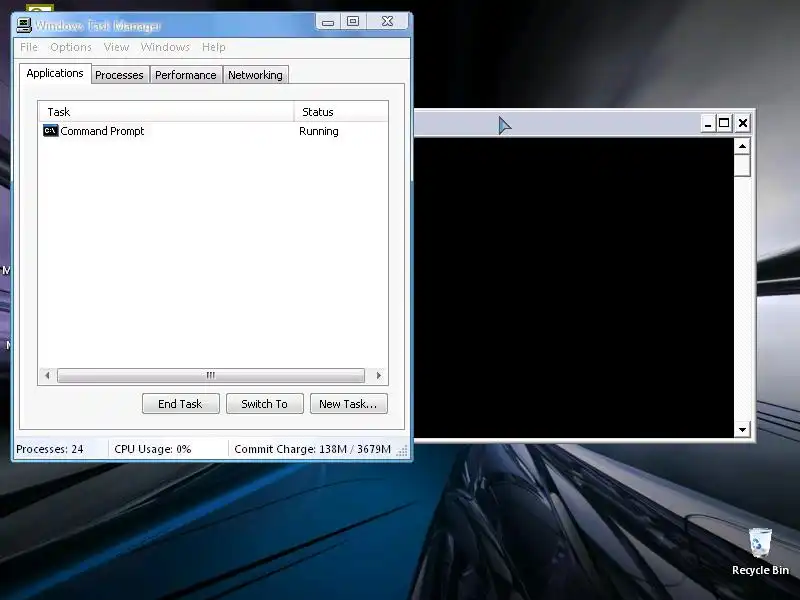Click Task Manager resize grip corner

403,451
